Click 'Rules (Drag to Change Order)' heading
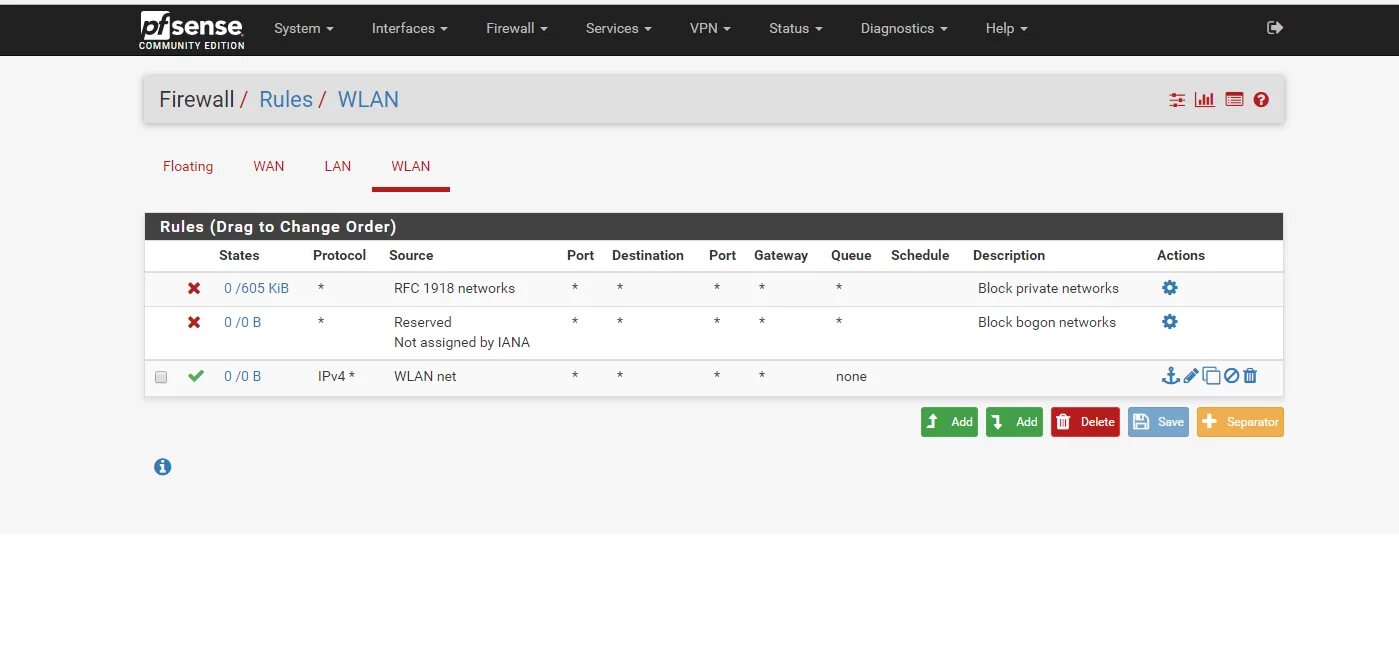Screen dimensions: 1399x648 [x=278, y=227]
